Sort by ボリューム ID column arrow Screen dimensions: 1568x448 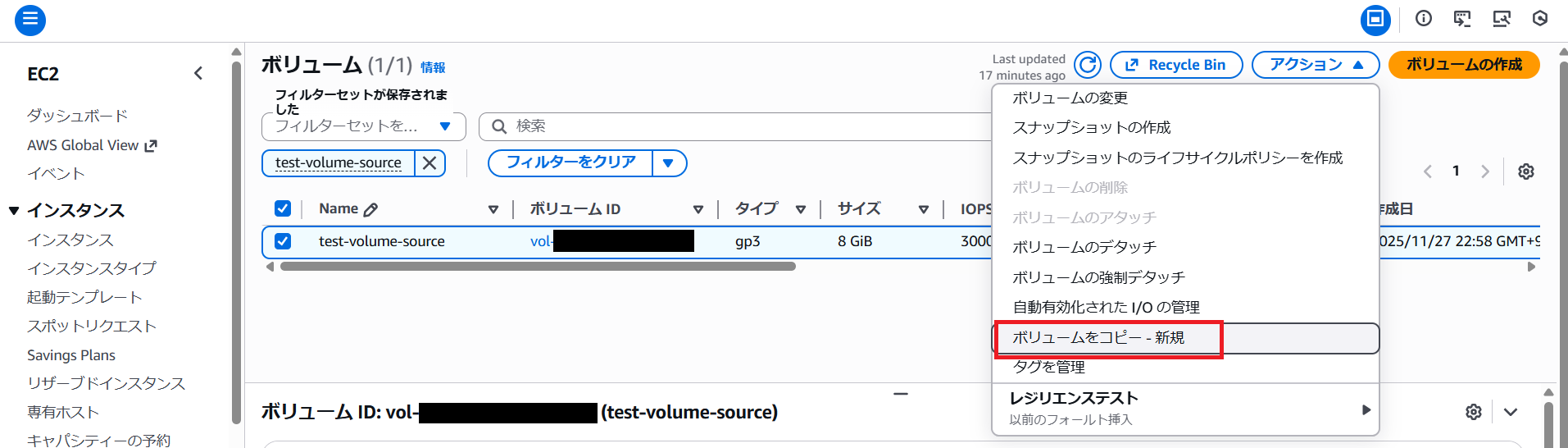(698, 209)
